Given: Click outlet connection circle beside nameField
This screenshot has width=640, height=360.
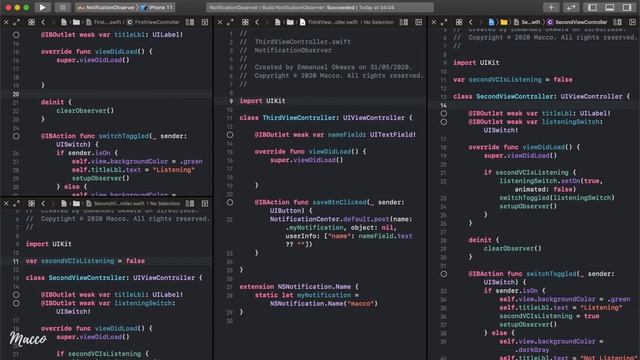Looking at the screenshot, I should 230,135.
